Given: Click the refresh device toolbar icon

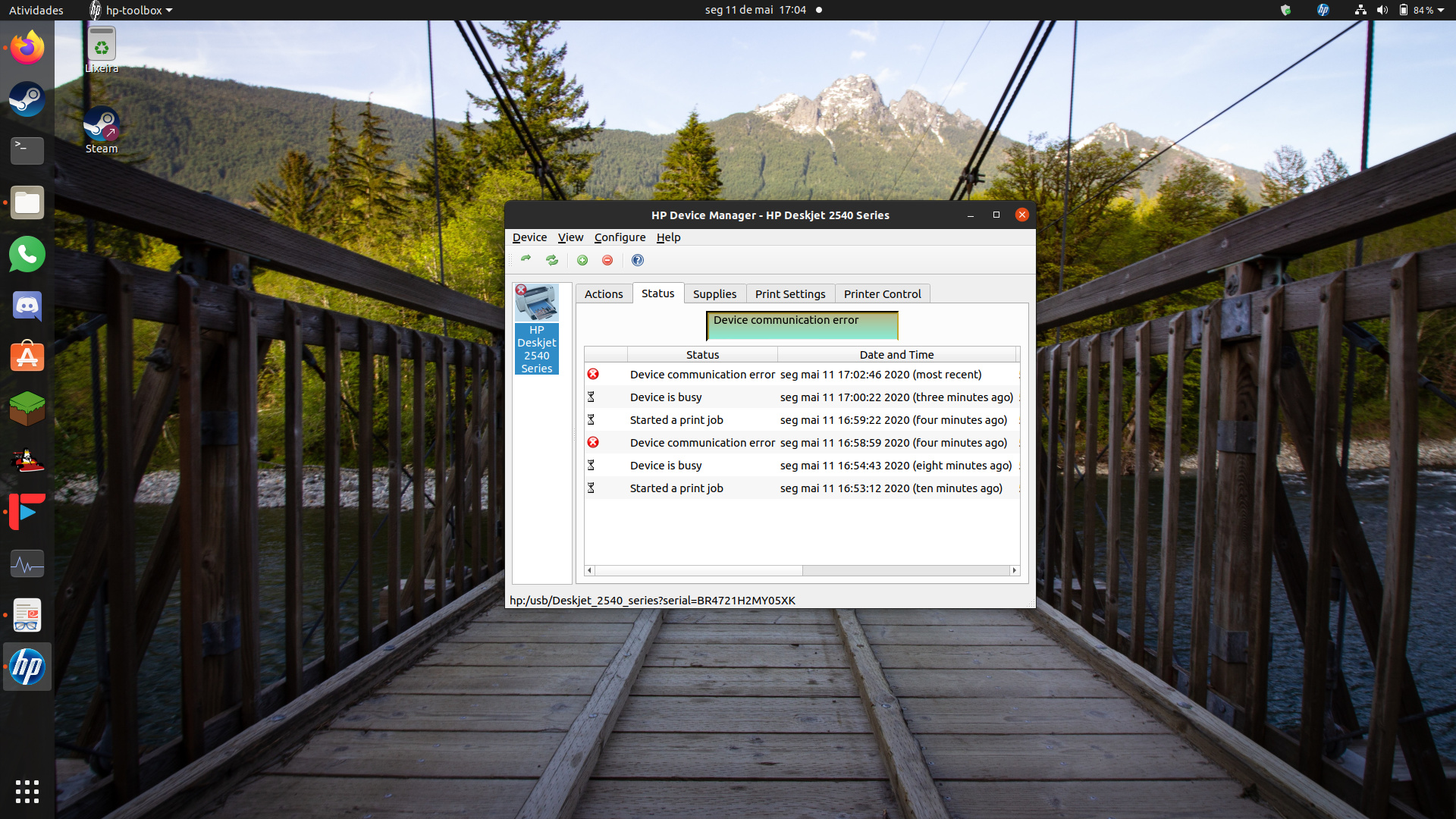Looking at the screenshot, I should [x=526, y=260].
